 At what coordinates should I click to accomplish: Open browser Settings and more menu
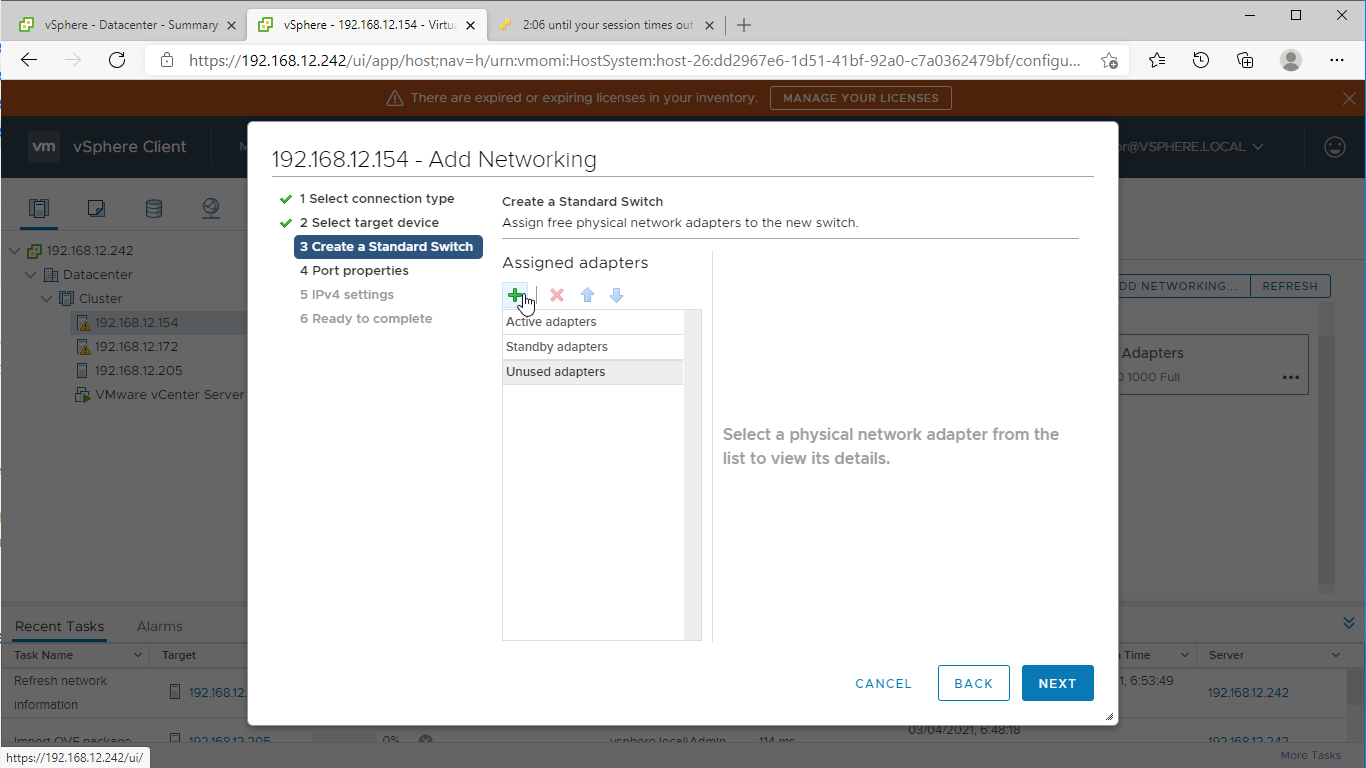(1338, 60)
